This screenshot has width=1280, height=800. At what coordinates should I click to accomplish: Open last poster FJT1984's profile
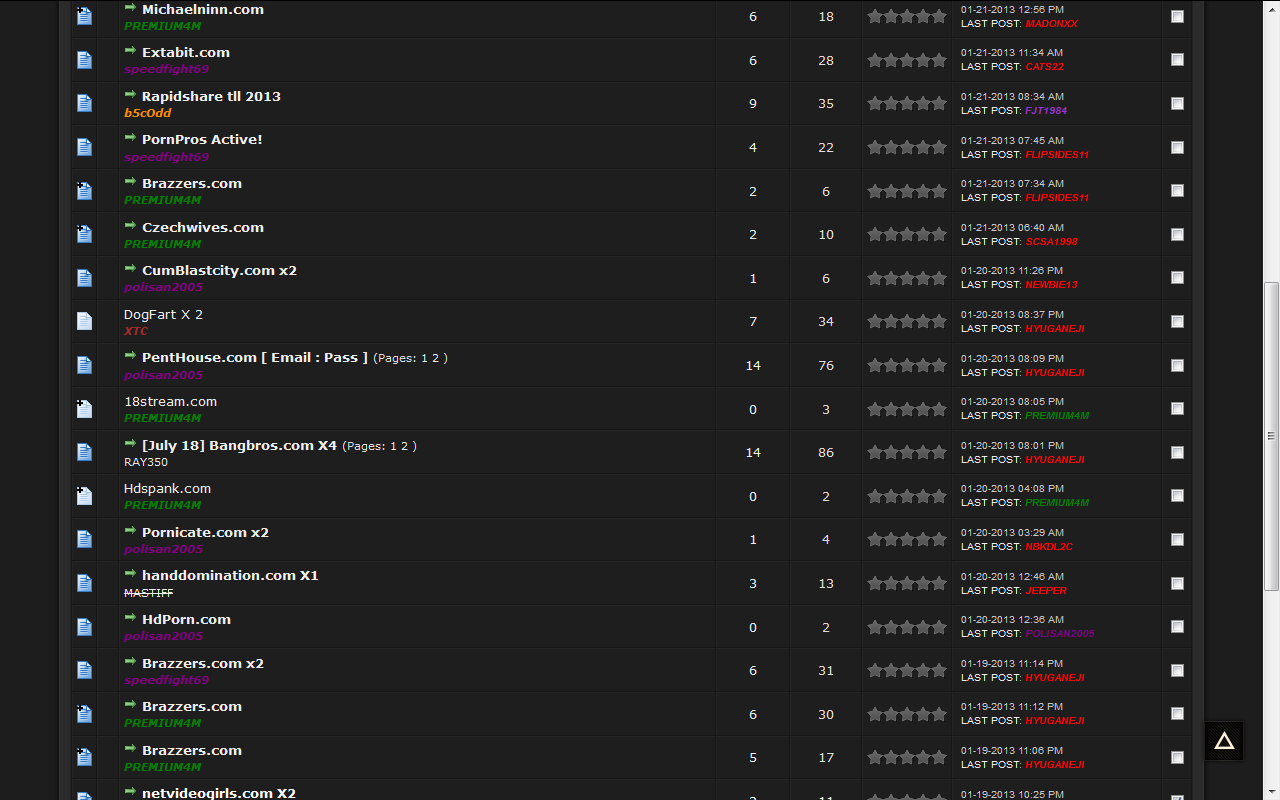(x=1045, y=111)
